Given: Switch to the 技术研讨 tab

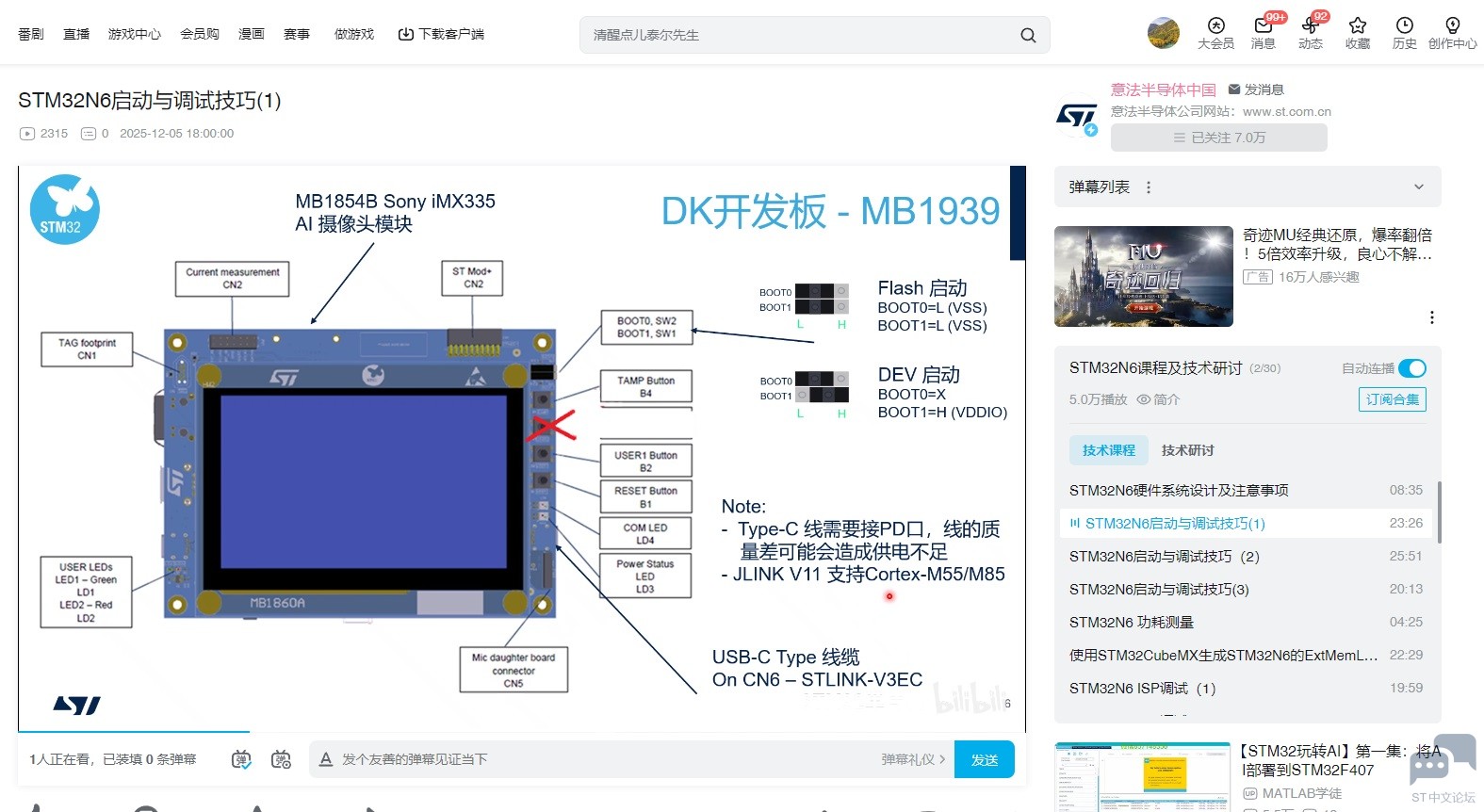Looking at the screenshot, I should point(1187,450).
